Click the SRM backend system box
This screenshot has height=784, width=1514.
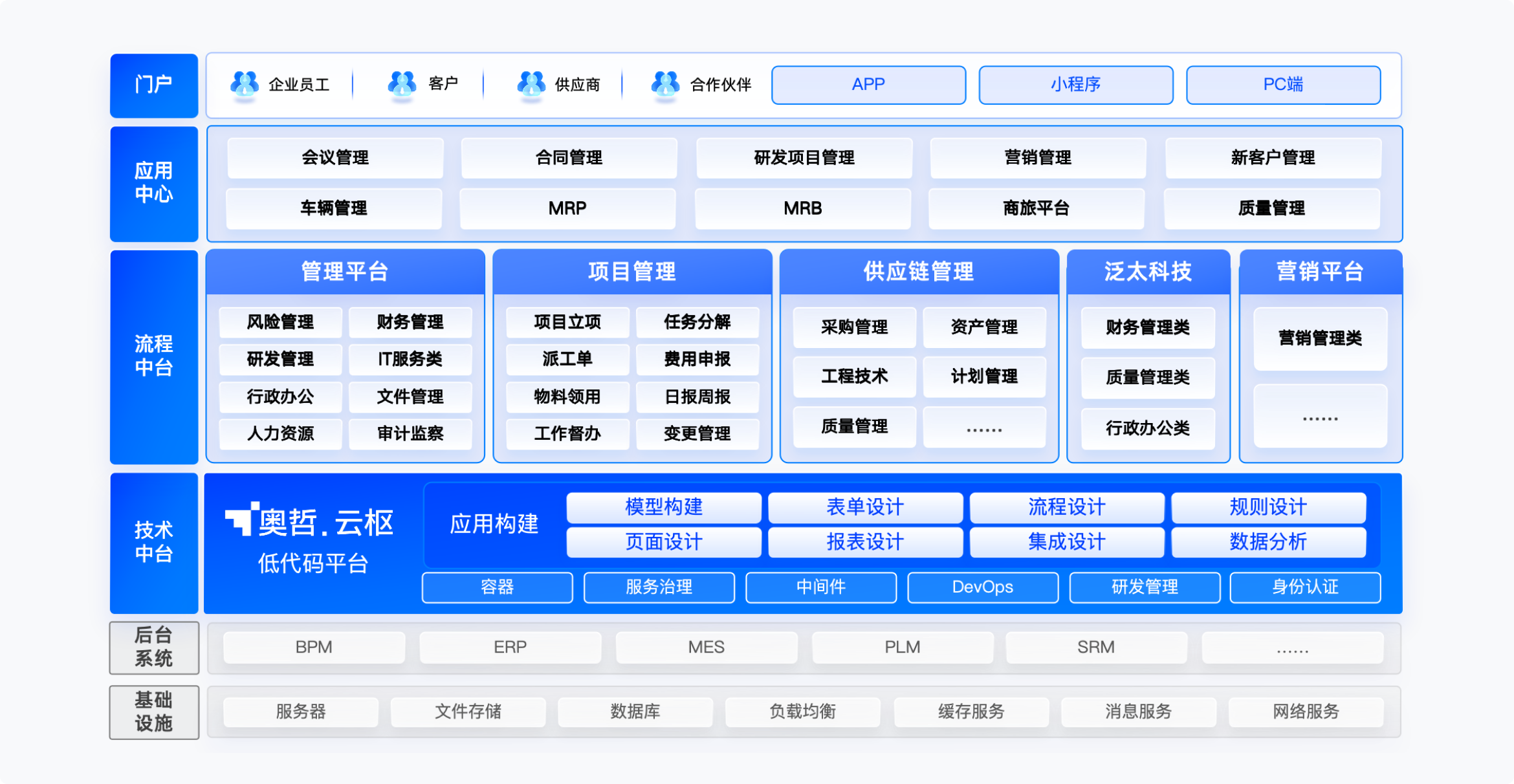[x=1096, y=648]
